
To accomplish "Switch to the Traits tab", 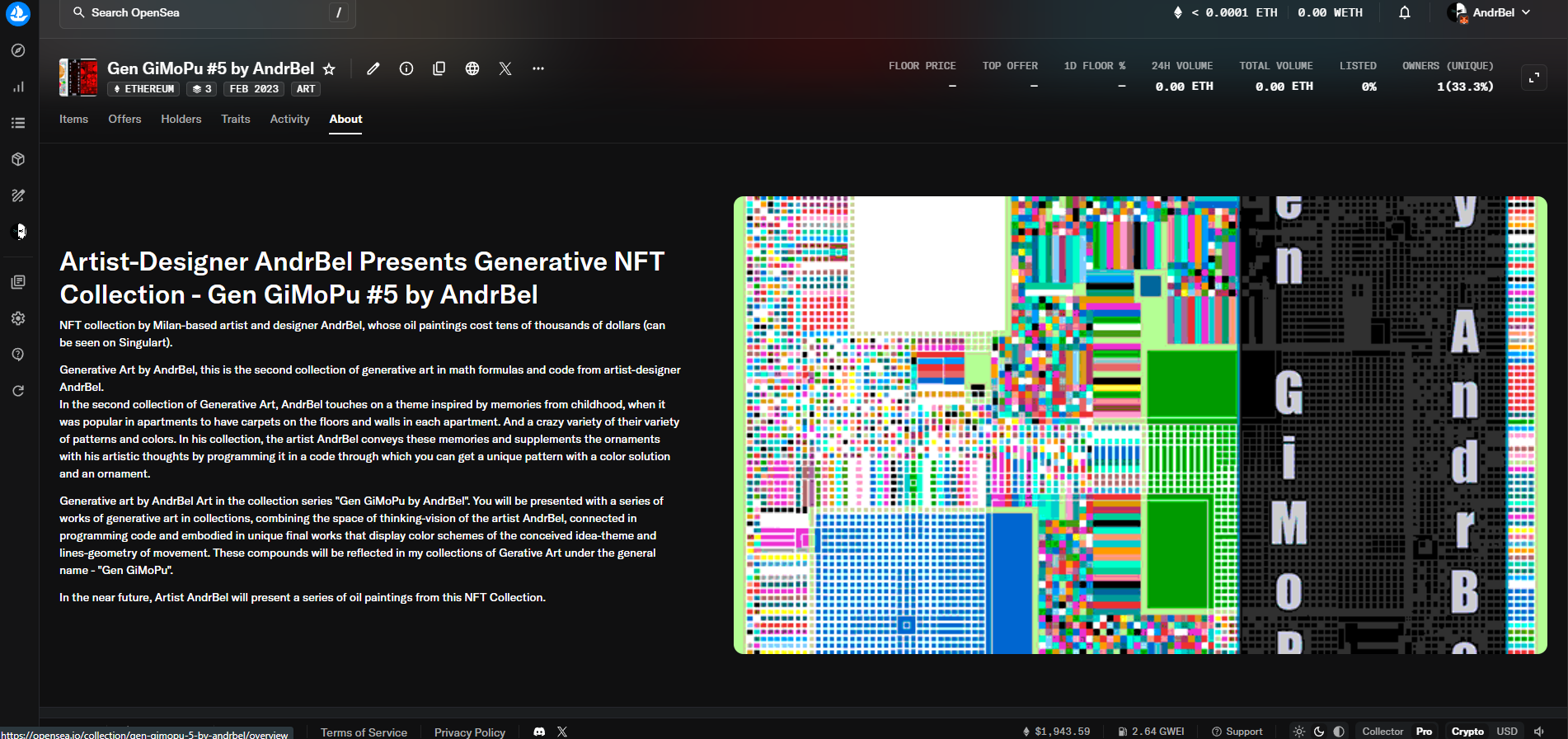I will (236, 119).
